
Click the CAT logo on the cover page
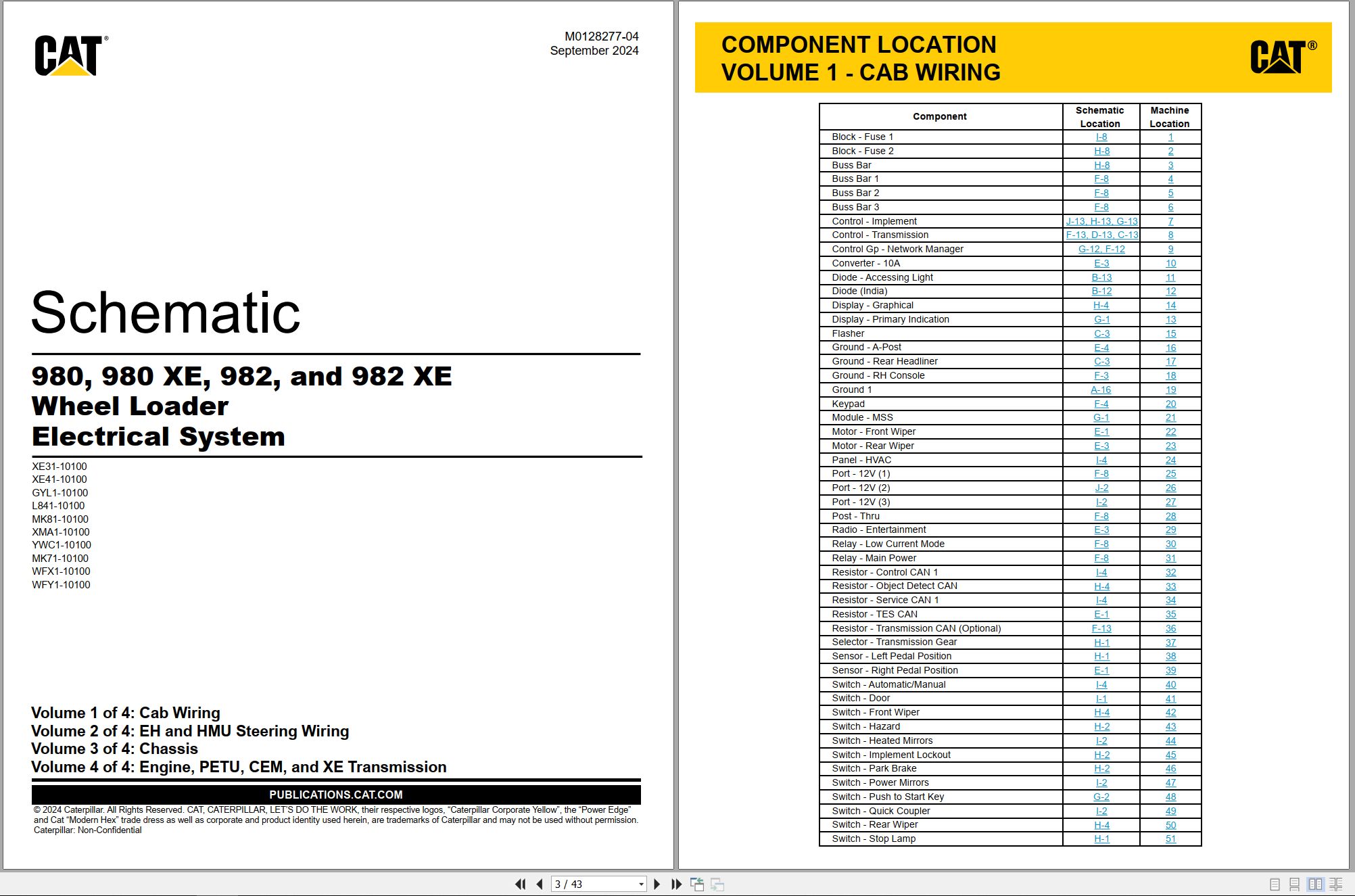tap(71, 55)
